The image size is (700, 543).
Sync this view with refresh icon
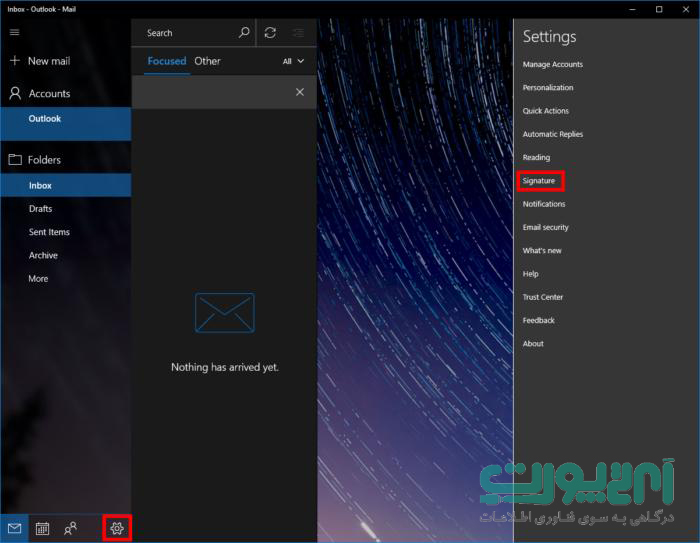[x=270, y=33]
